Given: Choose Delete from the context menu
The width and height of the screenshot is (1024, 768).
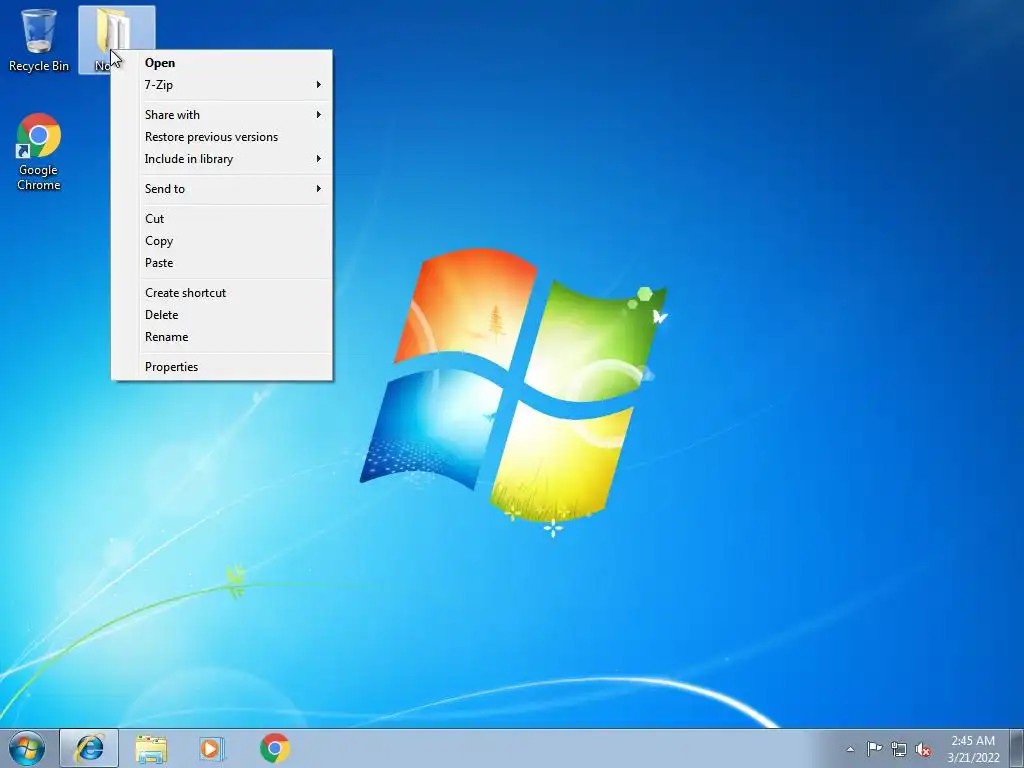Looking at the screenshot, I should click(222, 315).
